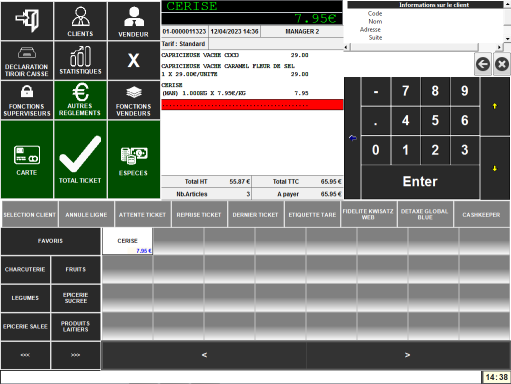Click the Annule Ligne button
Viewport: 511px width, 384px height.
(86, 215)
